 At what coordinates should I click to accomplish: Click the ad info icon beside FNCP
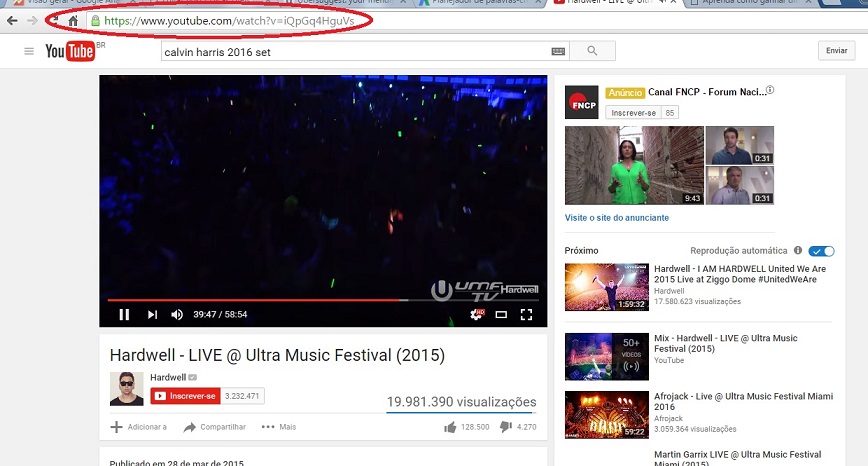pos(770,90)
